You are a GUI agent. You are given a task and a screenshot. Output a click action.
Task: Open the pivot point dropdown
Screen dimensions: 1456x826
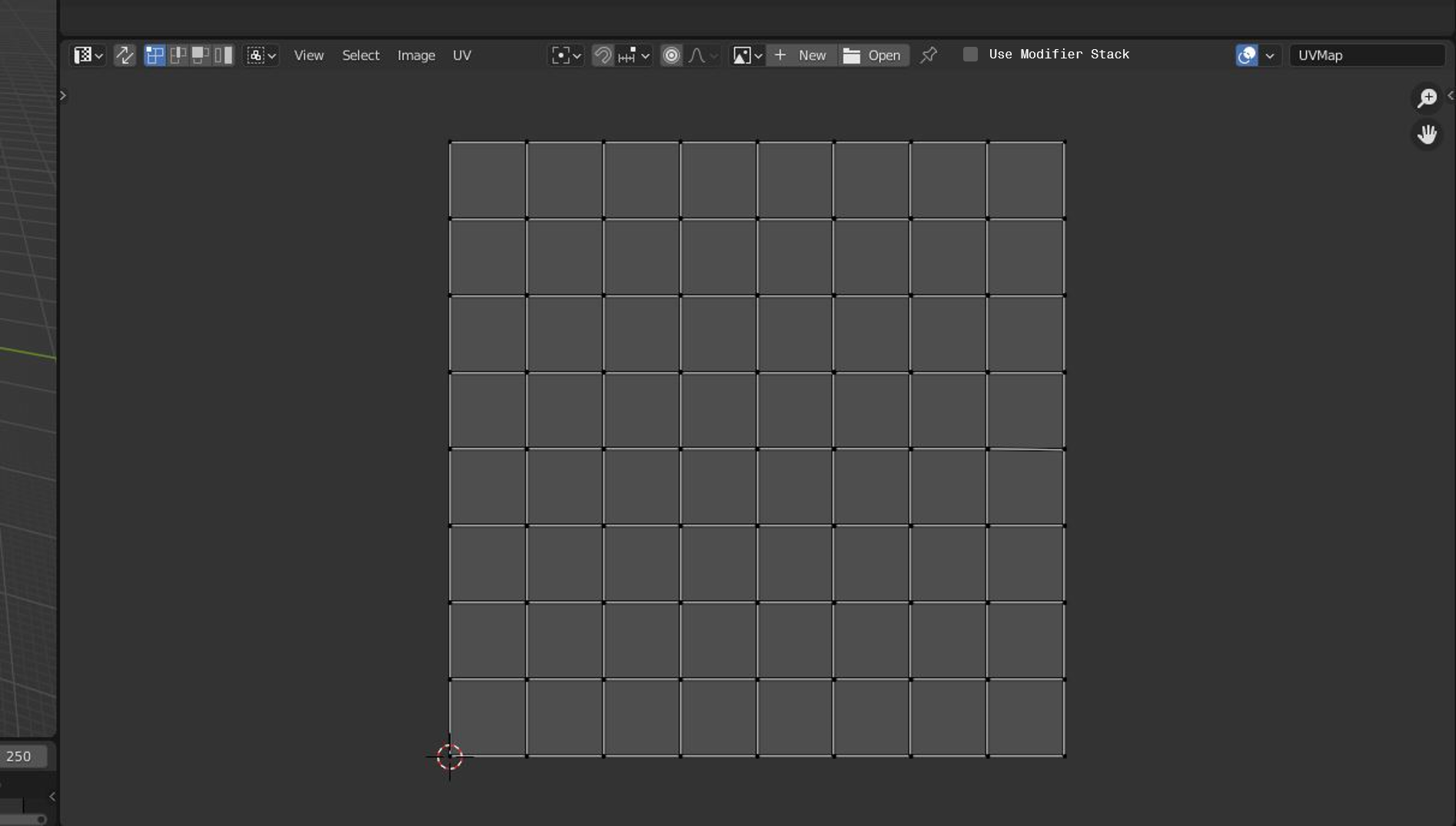tap(566, 55)
